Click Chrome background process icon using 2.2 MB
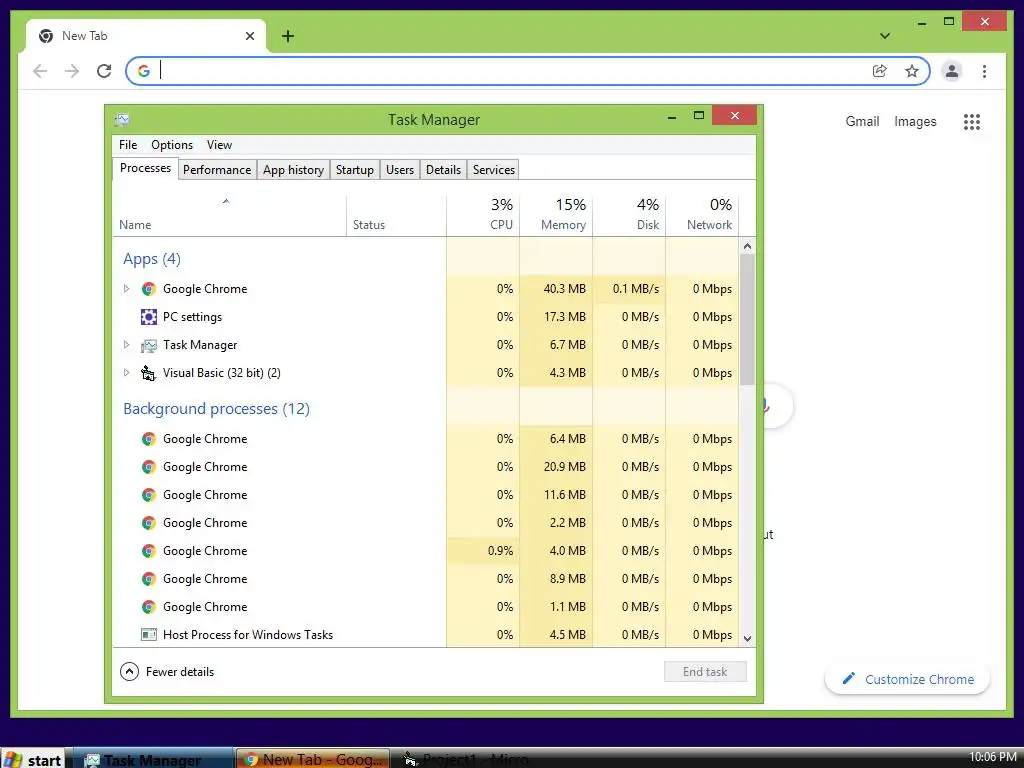 tap(149, 523)
